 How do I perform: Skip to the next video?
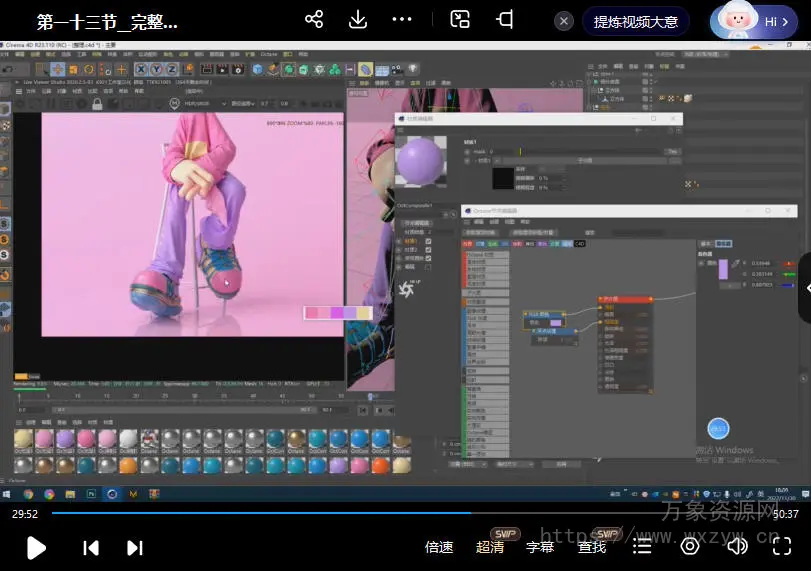pyautogui.click(x=135, y=547)
